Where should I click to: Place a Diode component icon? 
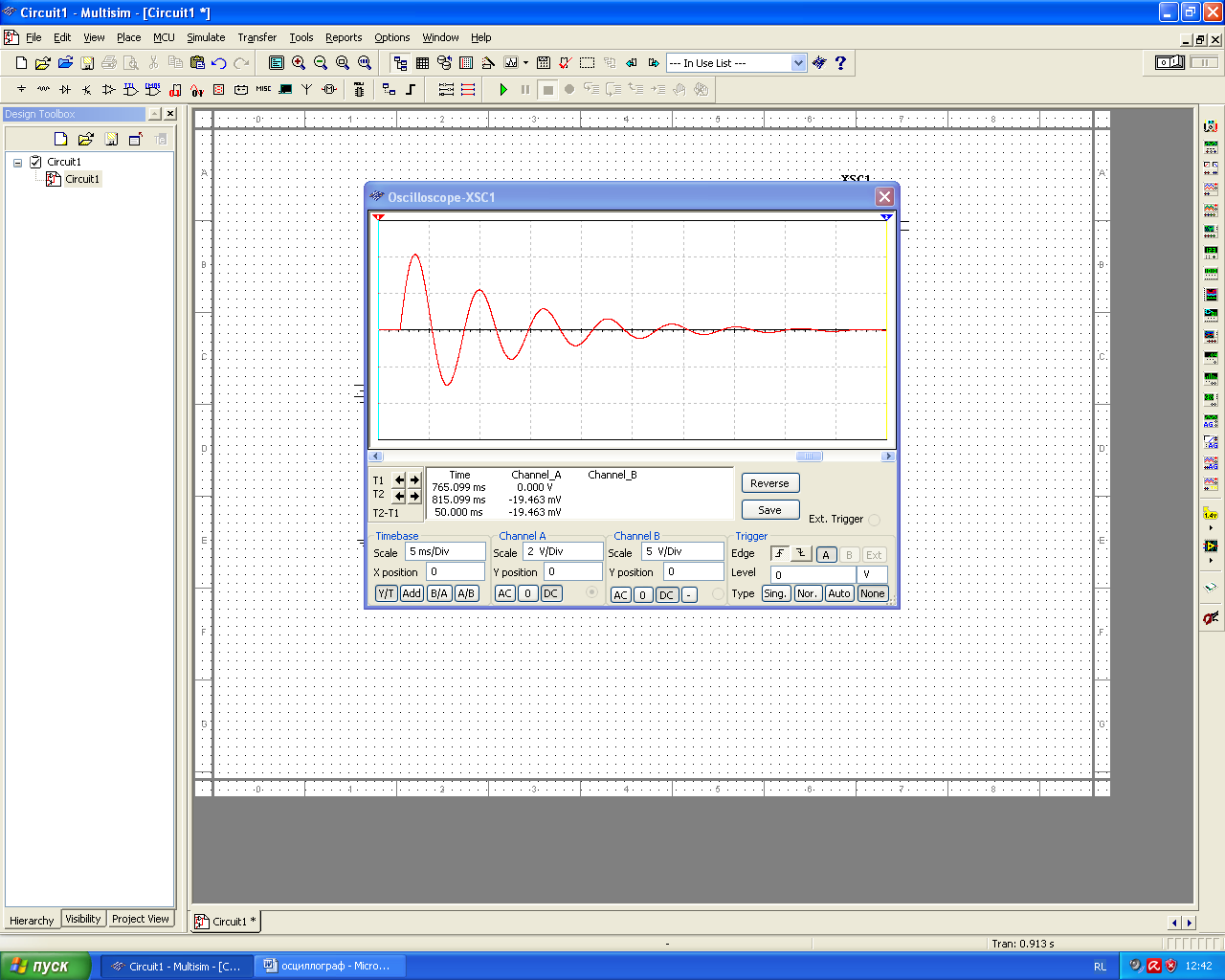65,89
